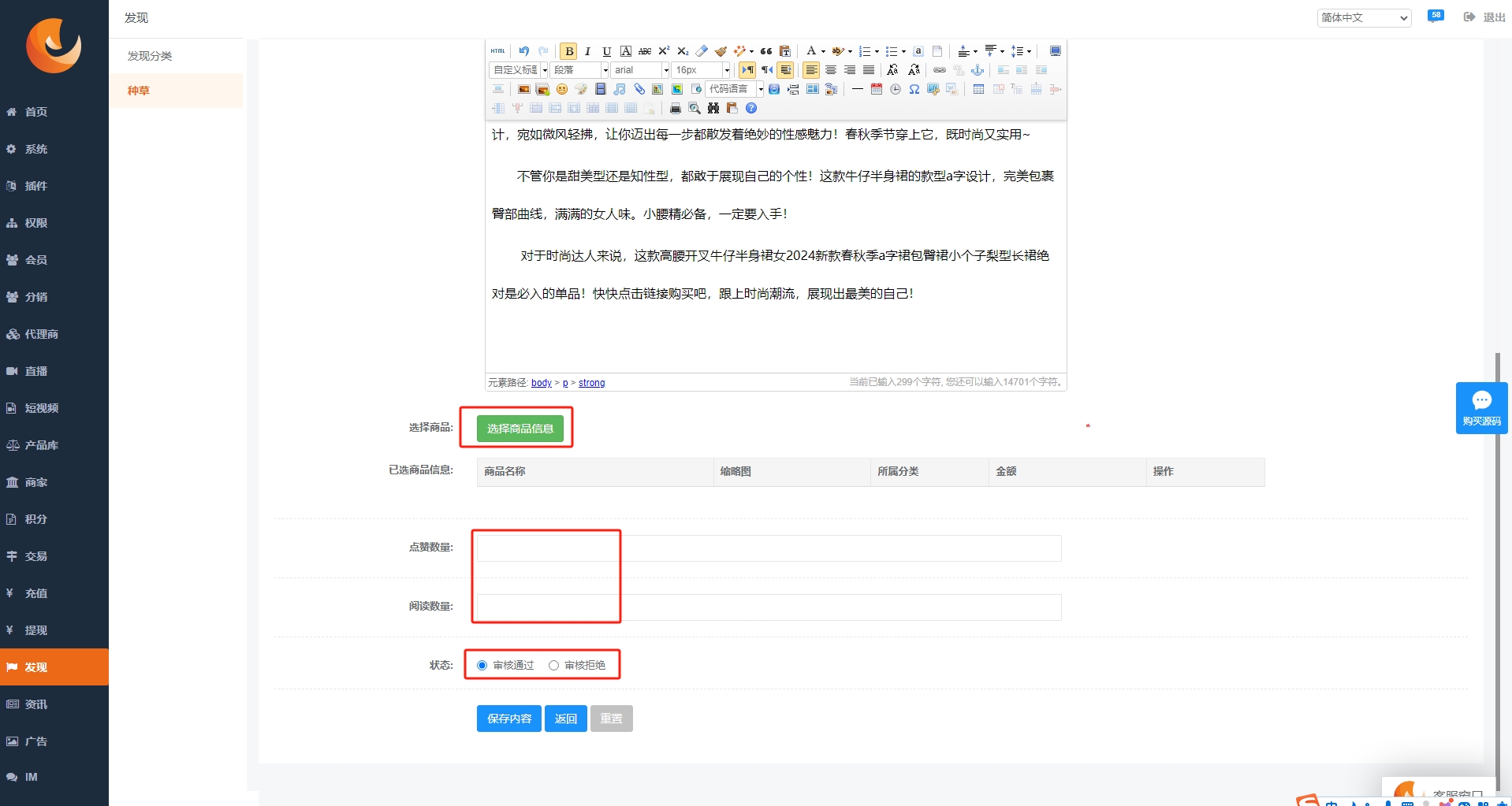Screen dimensions: 1512x806
Task: Select the format painter brush icon
Action: point(721,51)
